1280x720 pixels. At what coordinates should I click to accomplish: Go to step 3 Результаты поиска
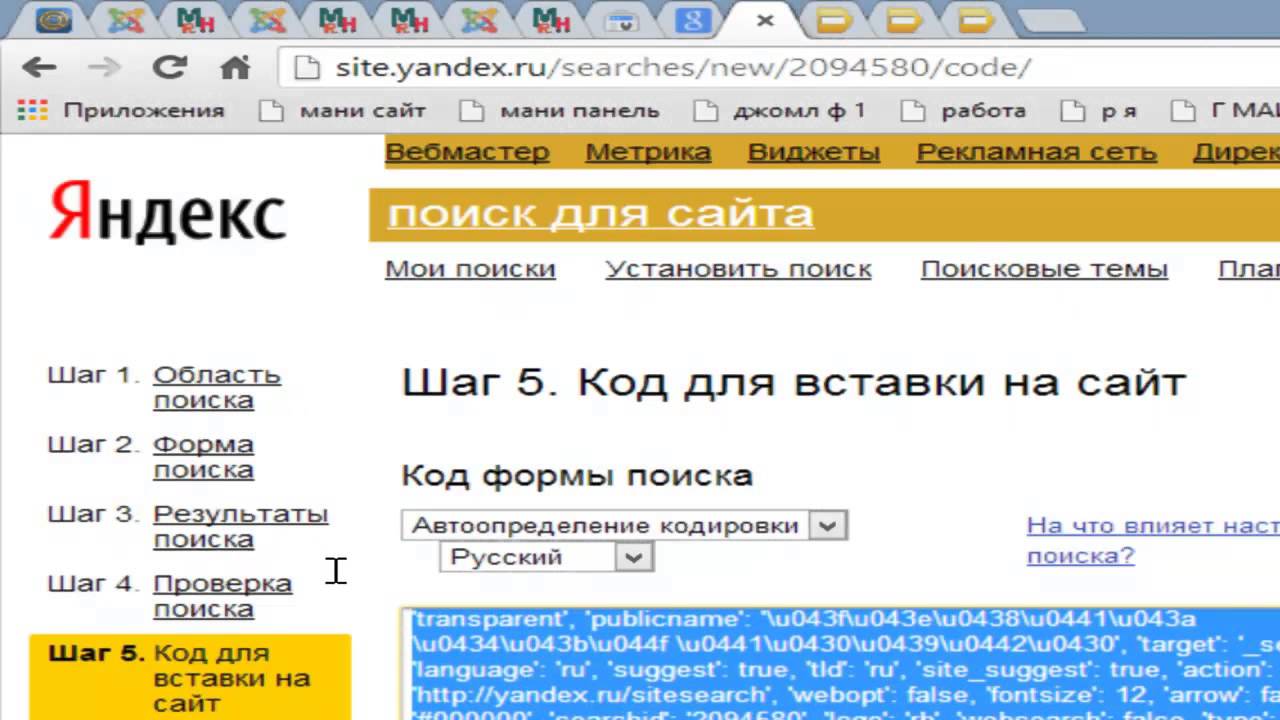240,526
